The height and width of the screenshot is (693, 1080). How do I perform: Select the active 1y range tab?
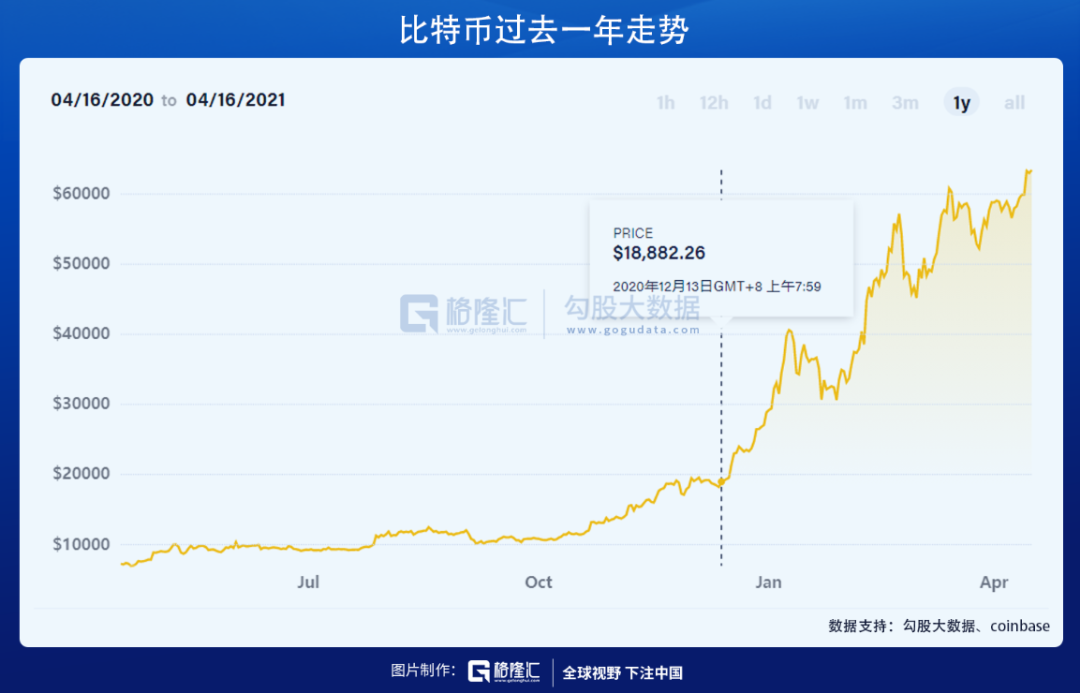click(x=962, y=103)
